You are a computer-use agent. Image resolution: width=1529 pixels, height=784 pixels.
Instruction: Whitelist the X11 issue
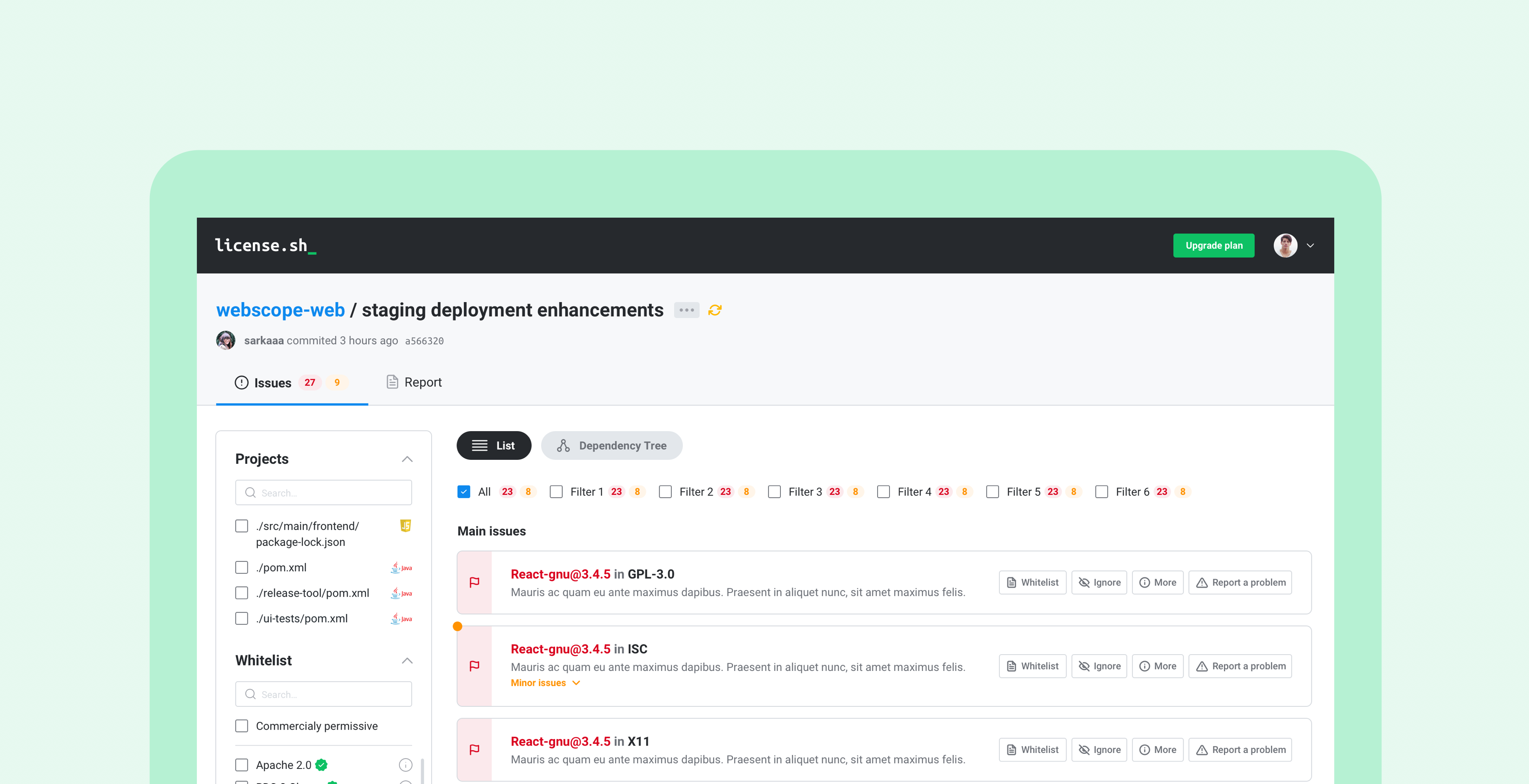[1033, 750]
